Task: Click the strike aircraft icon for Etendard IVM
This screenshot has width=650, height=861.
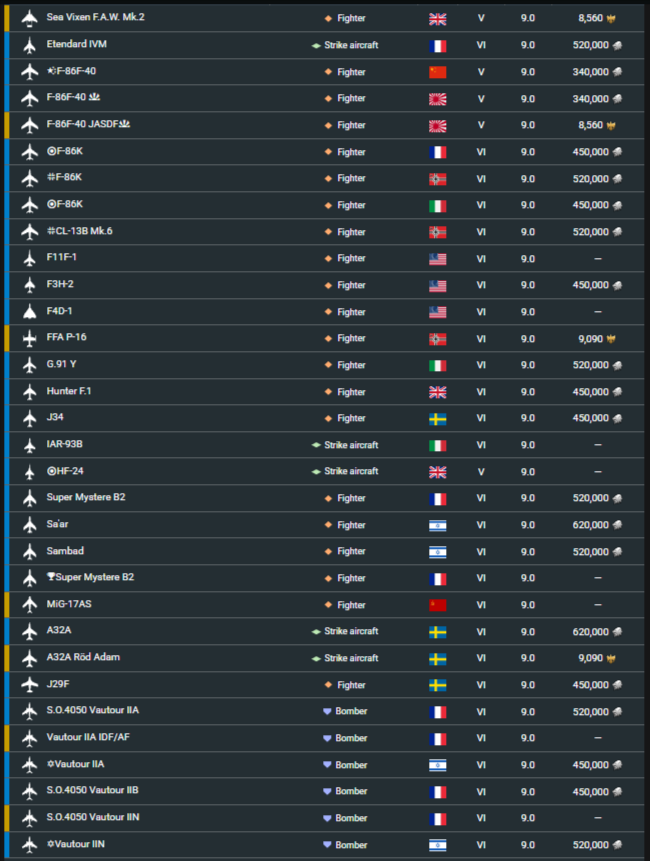Action: (x=316, y=46)
